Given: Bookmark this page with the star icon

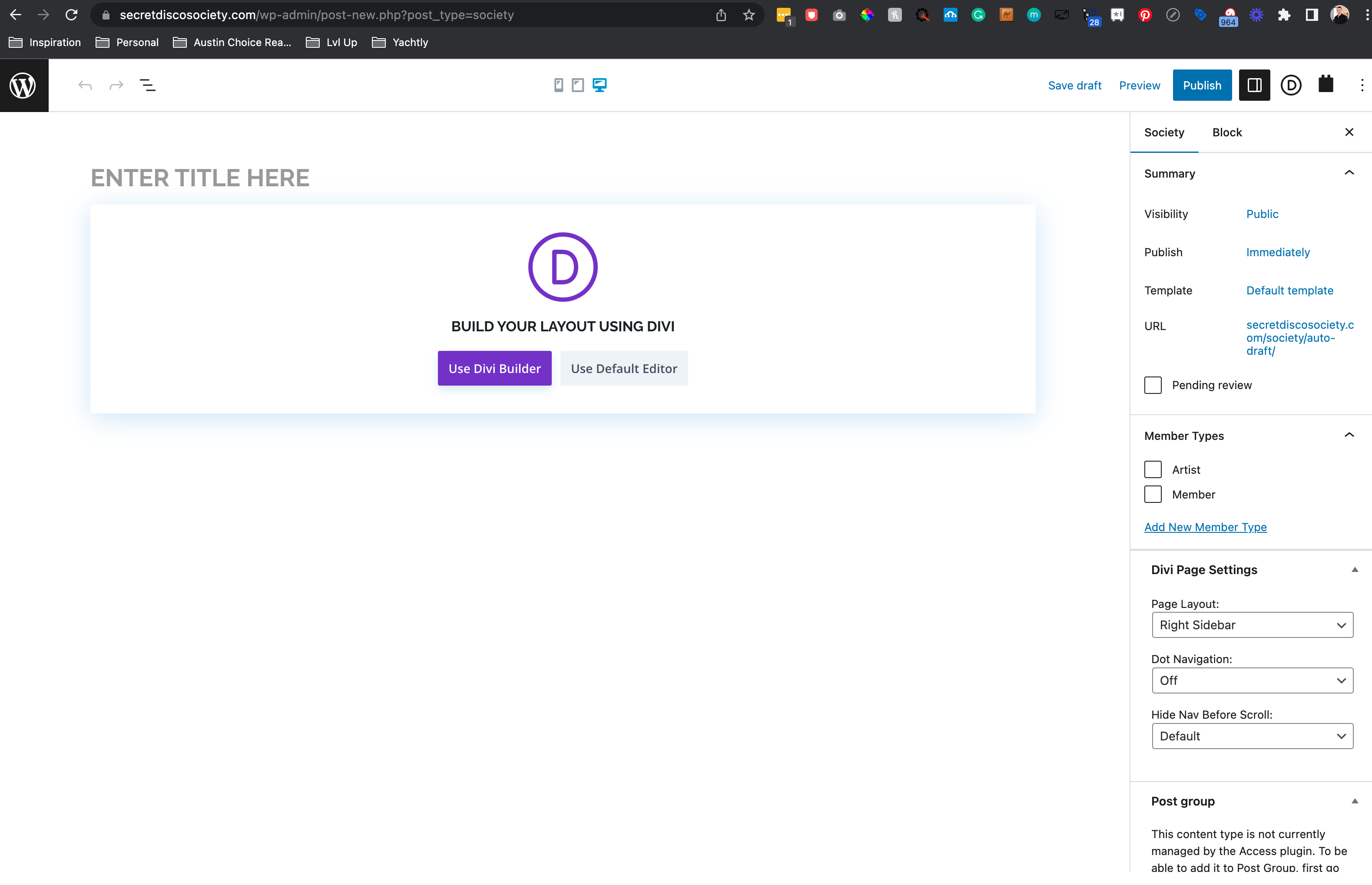Looking at the screenshot, I should pos(749,15).
